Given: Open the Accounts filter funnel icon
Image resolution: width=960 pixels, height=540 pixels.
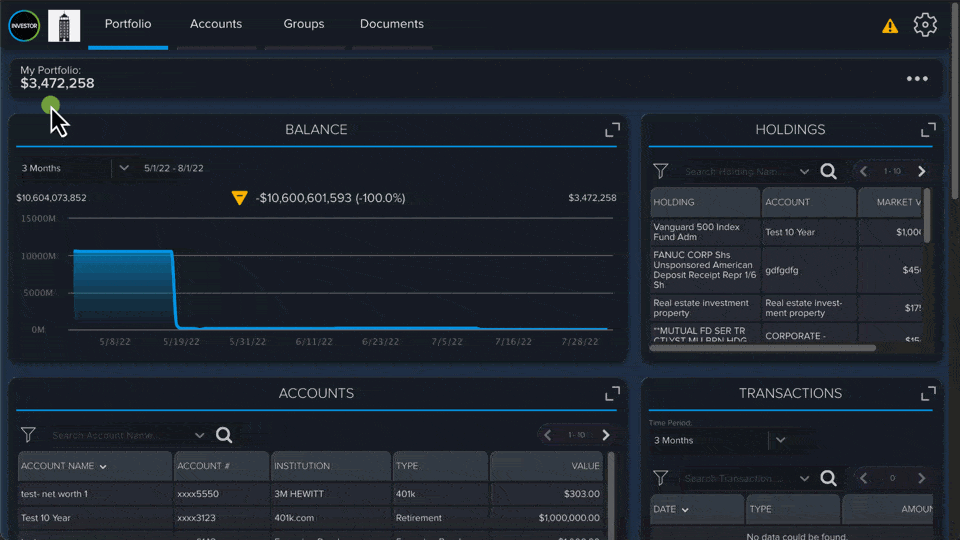Looking at the screenshot, I should pyautogui.click(x=28, y=435).
